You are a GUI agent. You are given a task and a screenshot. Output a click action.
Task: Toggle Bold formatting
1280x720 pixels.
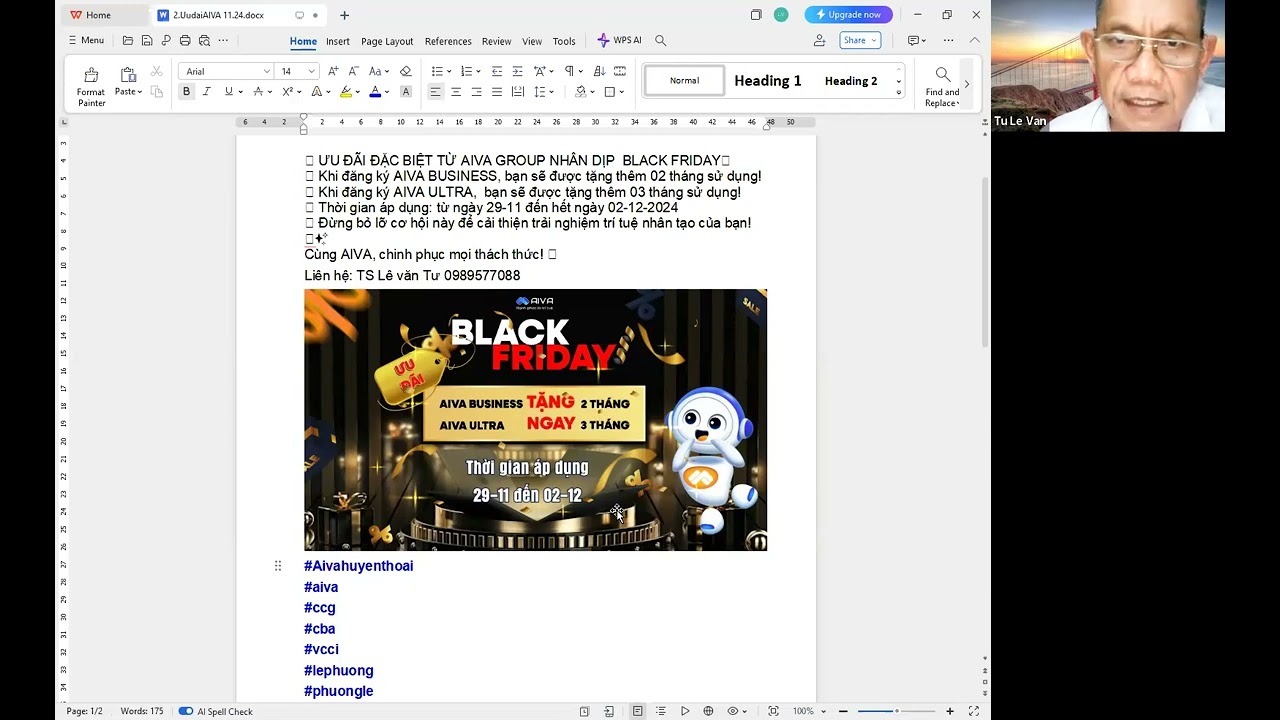point(186,92)
